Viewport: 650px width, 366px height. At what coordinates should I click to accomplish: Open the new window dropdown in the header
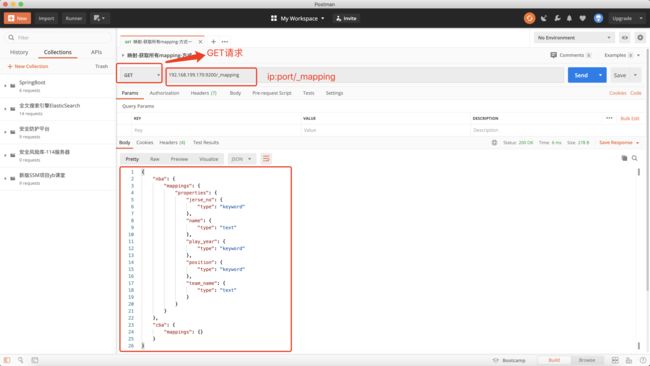point(99,18)
